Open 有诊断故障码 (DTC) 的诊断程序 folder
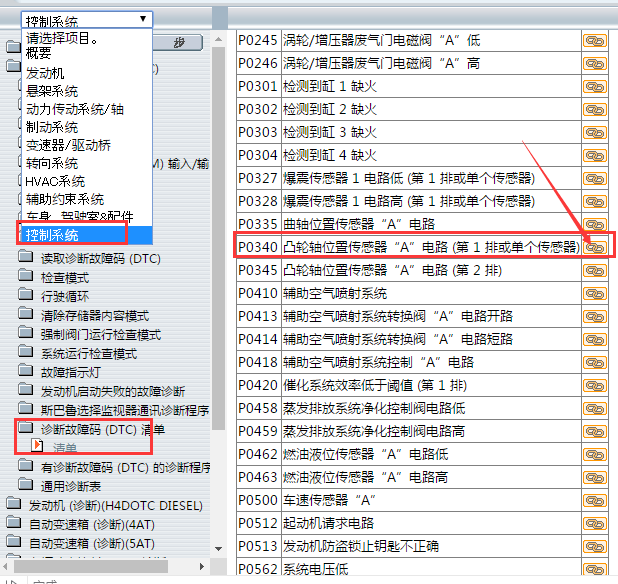 coord(26,465)
